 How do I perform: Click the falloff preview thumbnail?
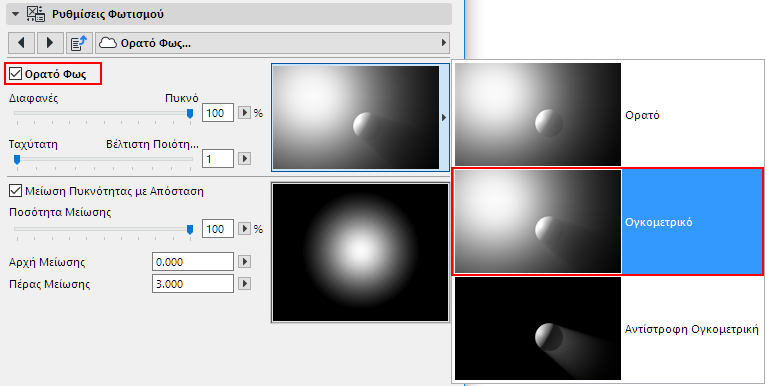click(x=360, y=252)
